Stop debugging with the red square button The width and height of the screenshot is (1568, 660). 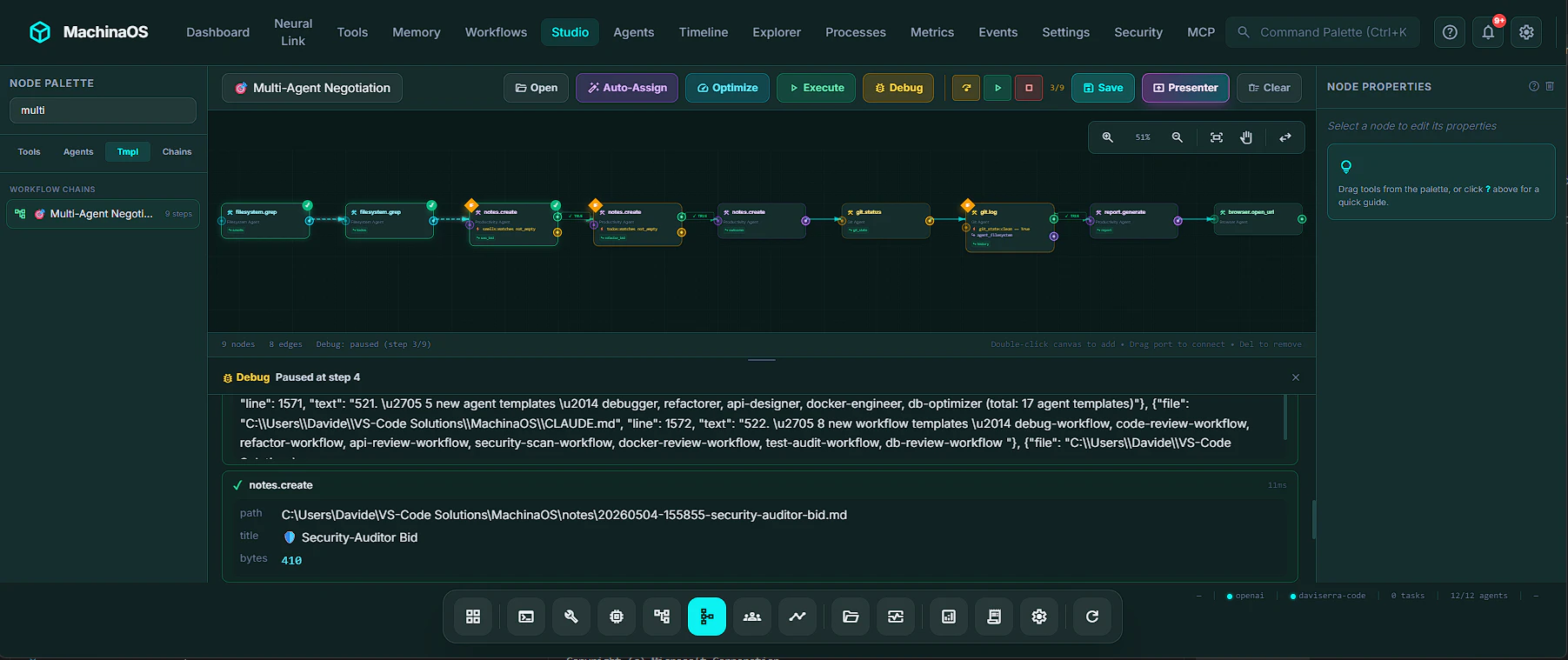(x=1029, y=88)
